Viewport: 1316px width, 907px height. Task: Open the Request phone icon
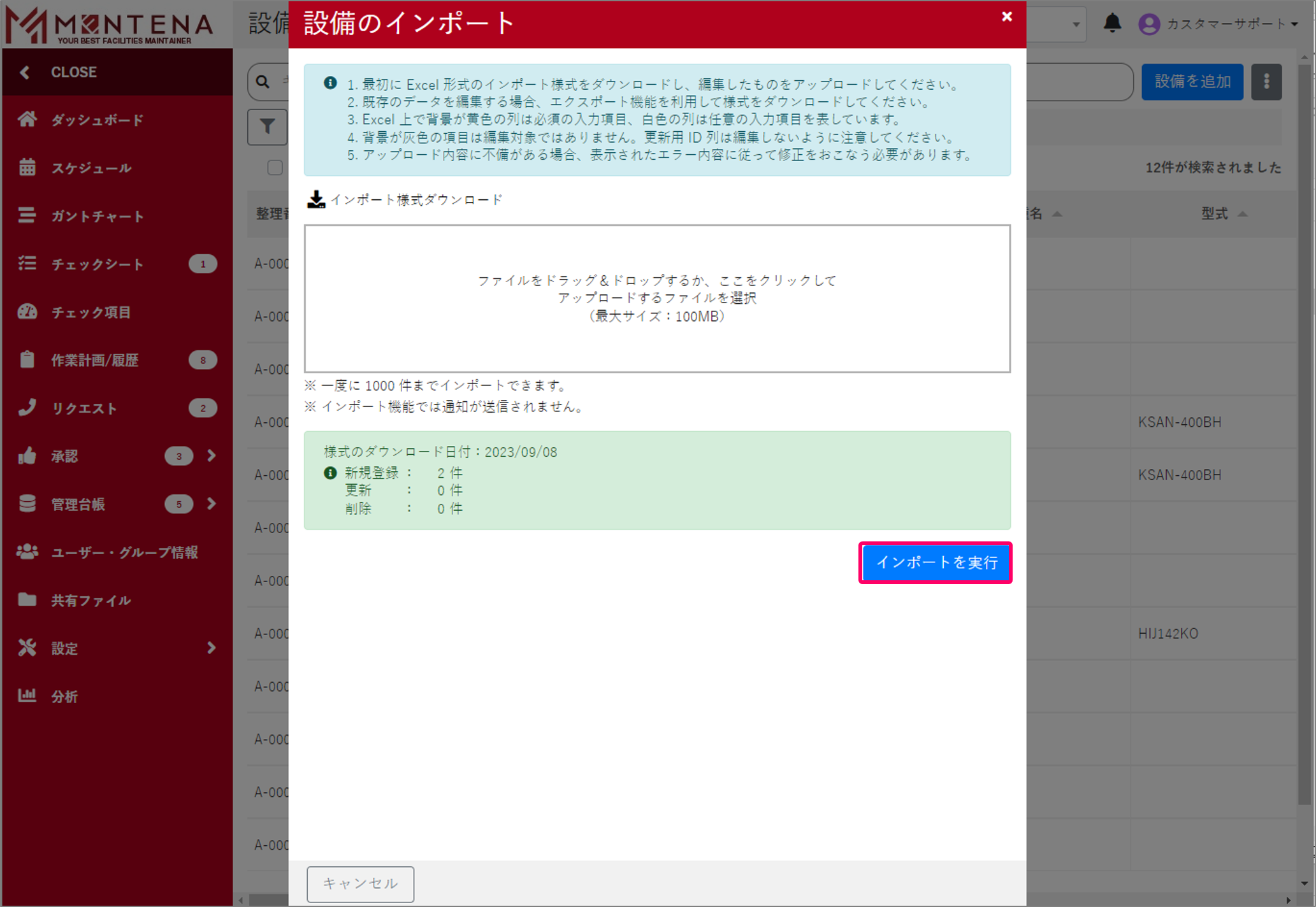coord(27,408)
